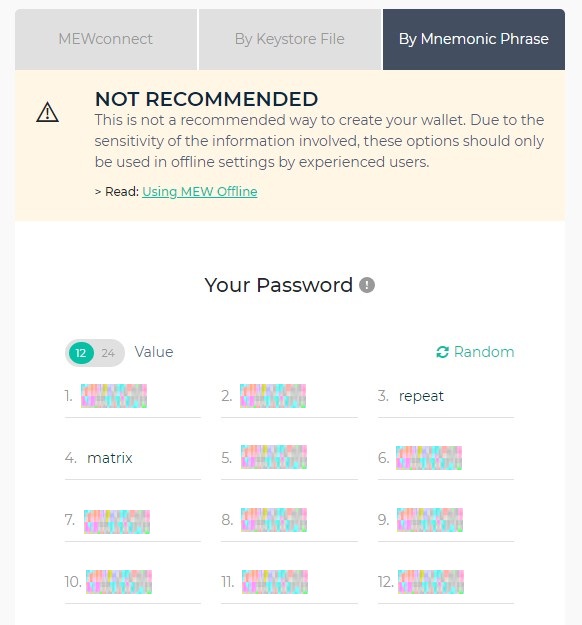Click mnemonic word field number 5
Viewport: 582px width, 625px height.
pos(289,458)
